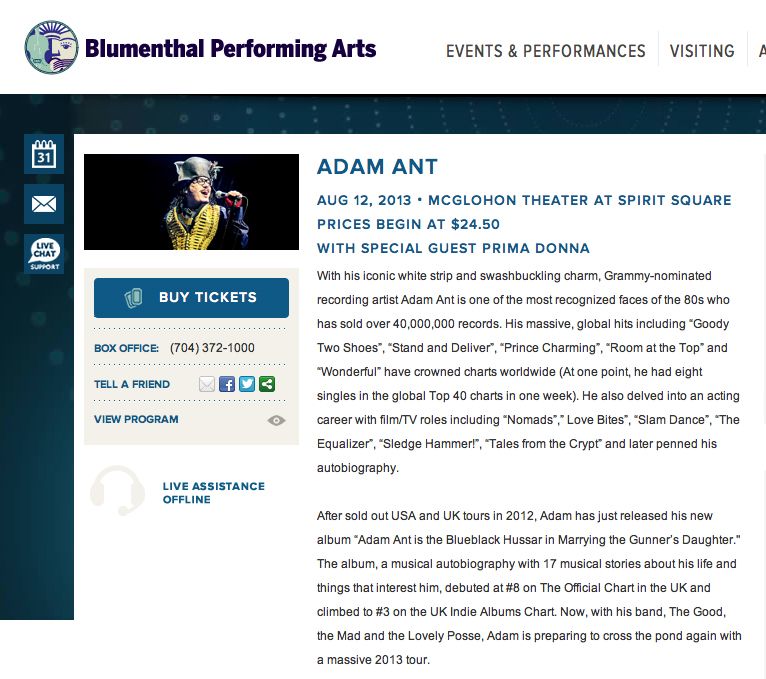Click the green share icon
Image resolution: width=766 pixels, height=679 pixels.
tap(267, 384)
